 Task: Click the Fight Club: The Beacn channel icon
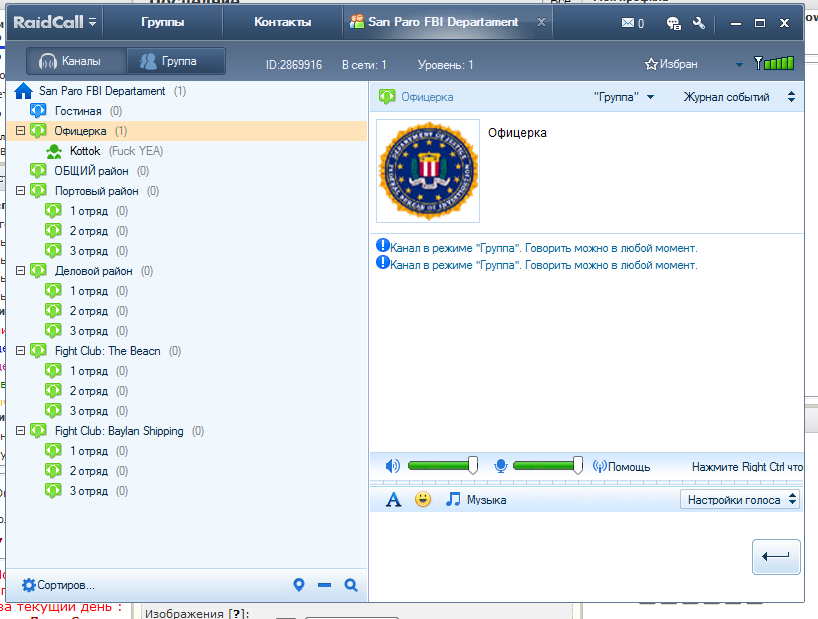(38, 350)
